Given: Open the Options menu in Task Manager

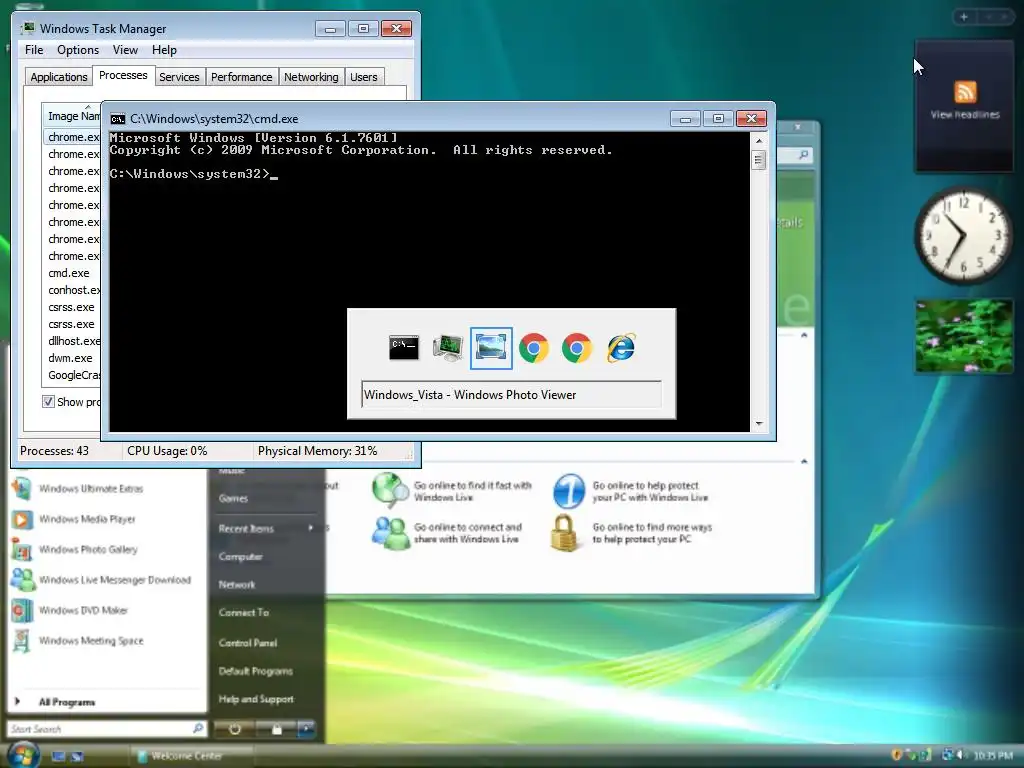Looking at the screenshot, I should [78, 50].
